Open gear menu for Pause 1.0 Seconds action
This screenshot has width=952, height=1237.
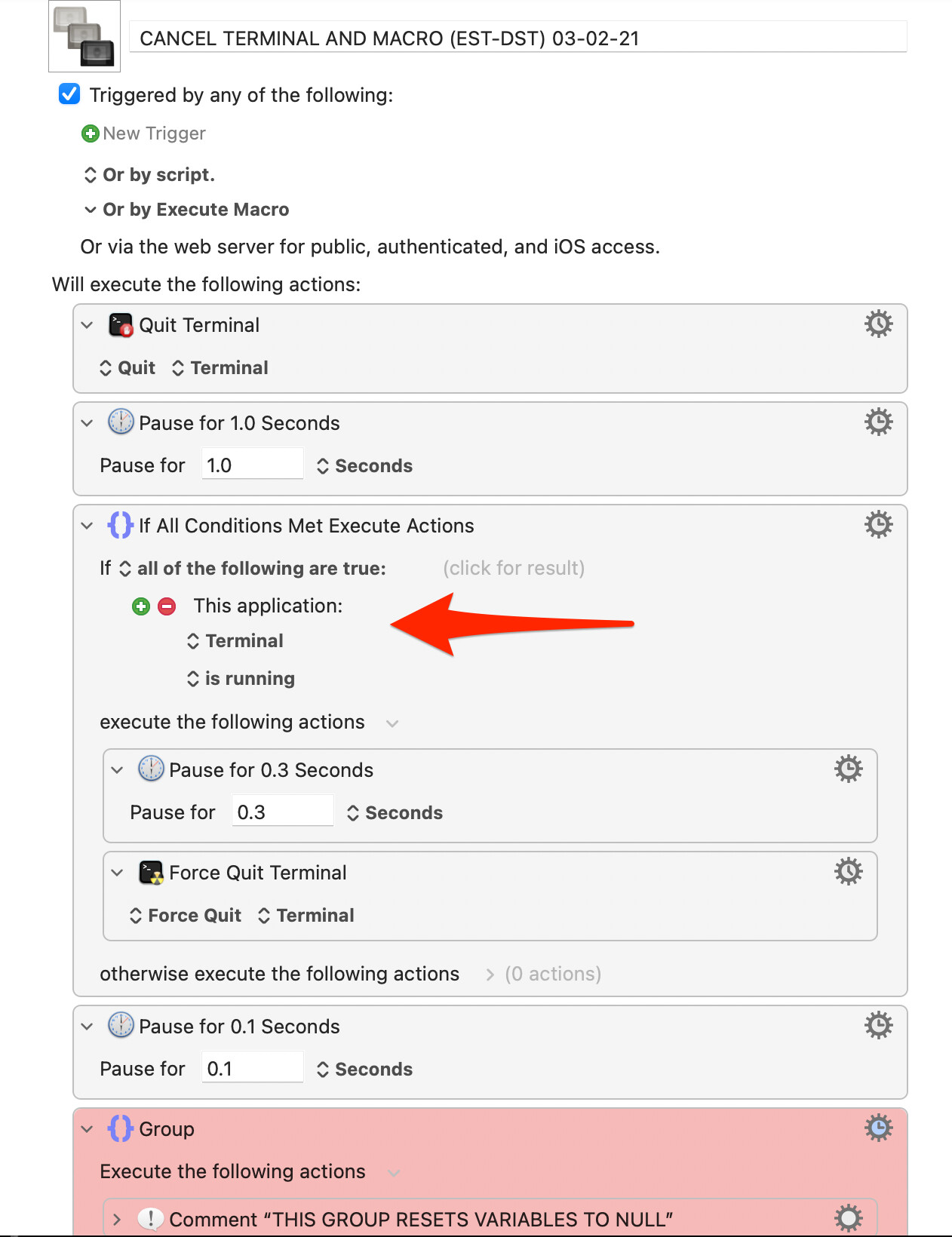878,422
